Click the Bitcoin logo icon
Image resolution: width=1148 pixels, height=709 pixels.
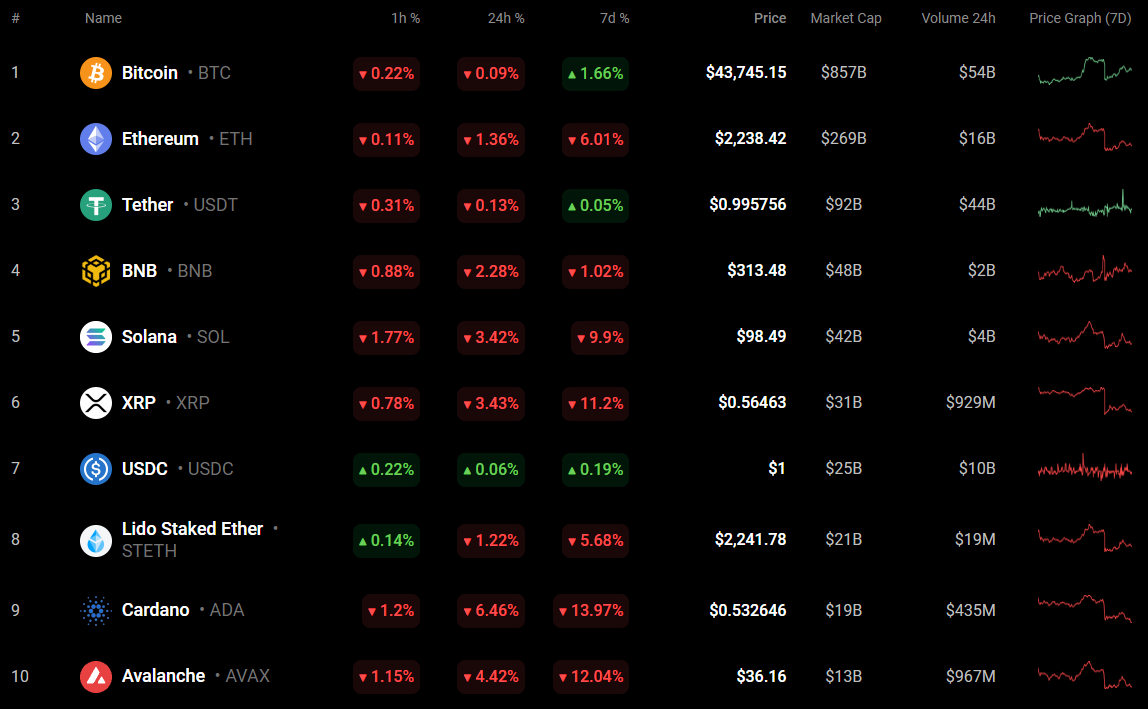[x=96, y=73]
